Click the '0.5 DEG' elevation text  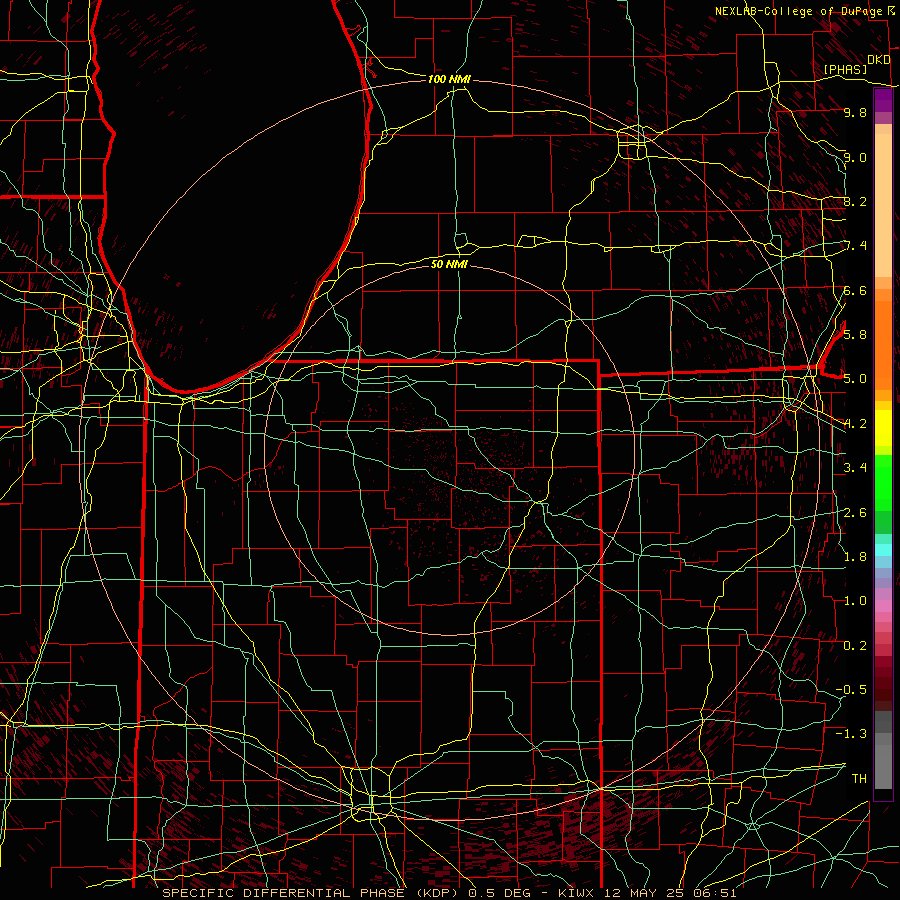click(497, 893)
